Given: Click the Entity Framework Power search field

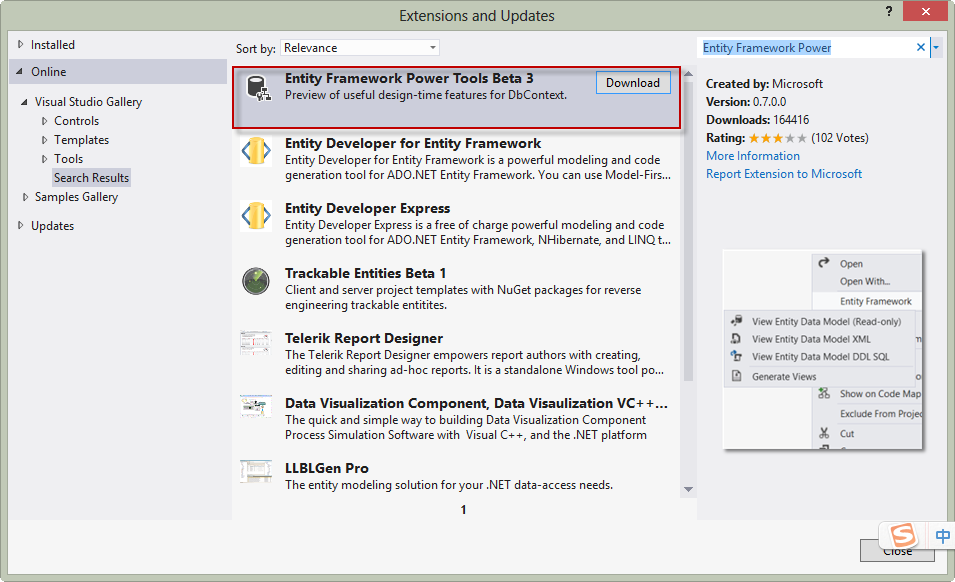Looking at the screenshot, I should pyautogui.click(x=805, y=47).
